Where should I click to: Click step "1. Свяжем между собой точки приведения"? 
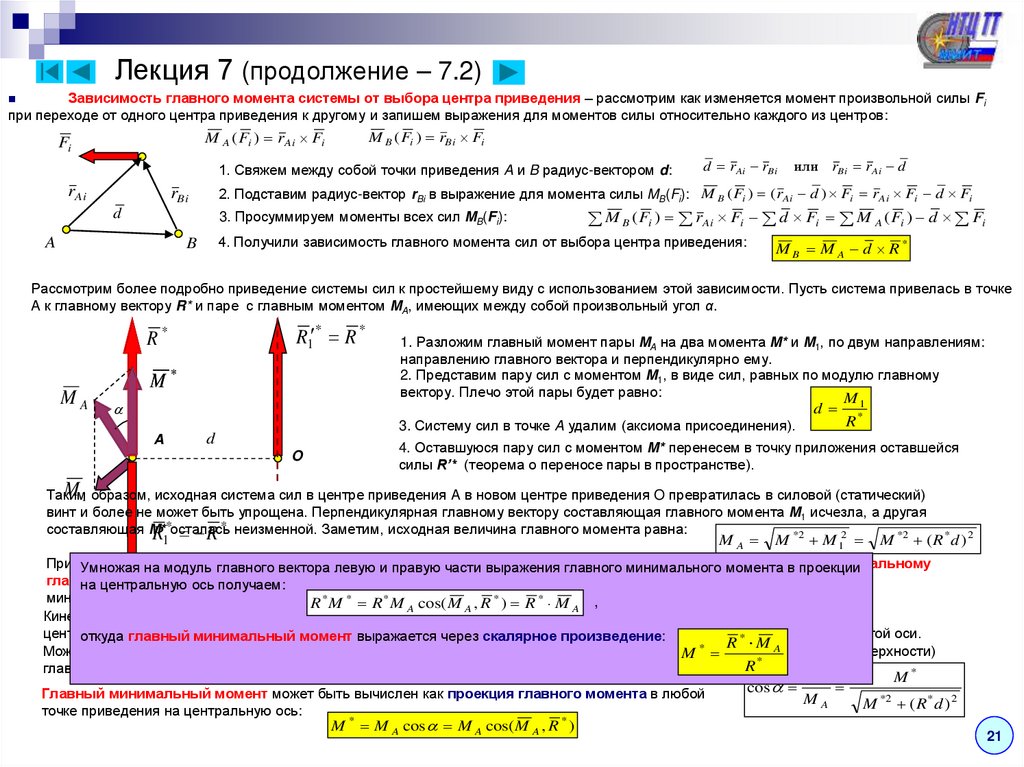tap(445, 171)
